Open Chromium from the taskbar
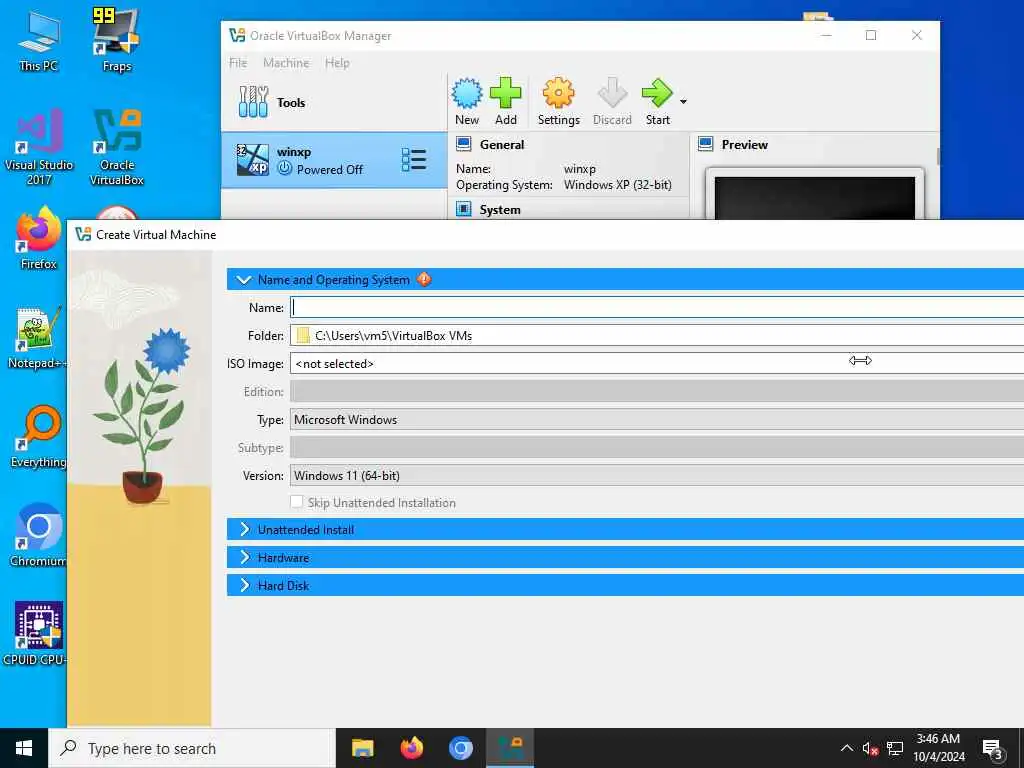The width and height of the screenshot is (1024, 768). pyautogui.click(x=460, y=748)
